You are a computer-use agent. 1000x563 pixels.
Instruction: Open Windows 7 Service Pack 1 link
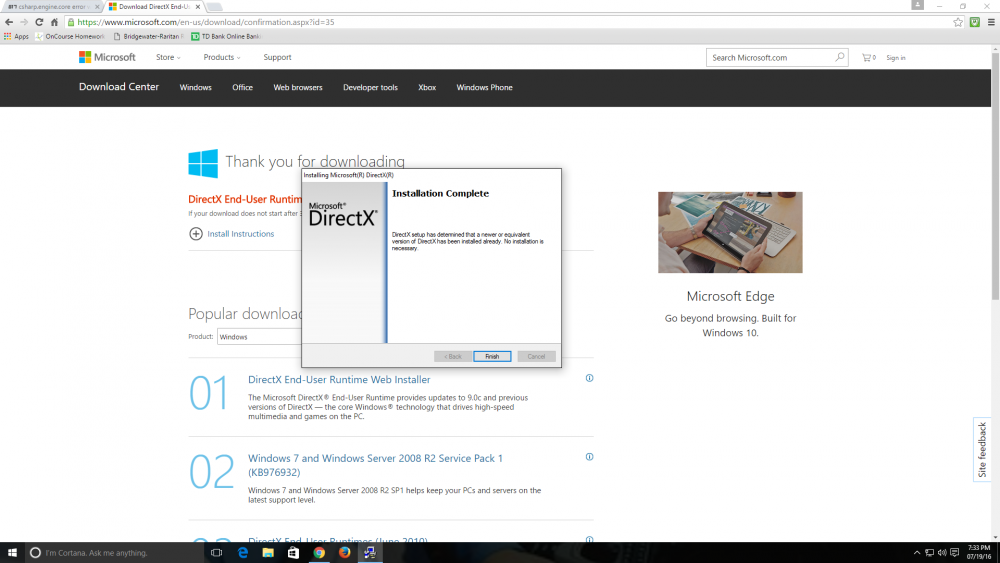[x=375, y=465]
